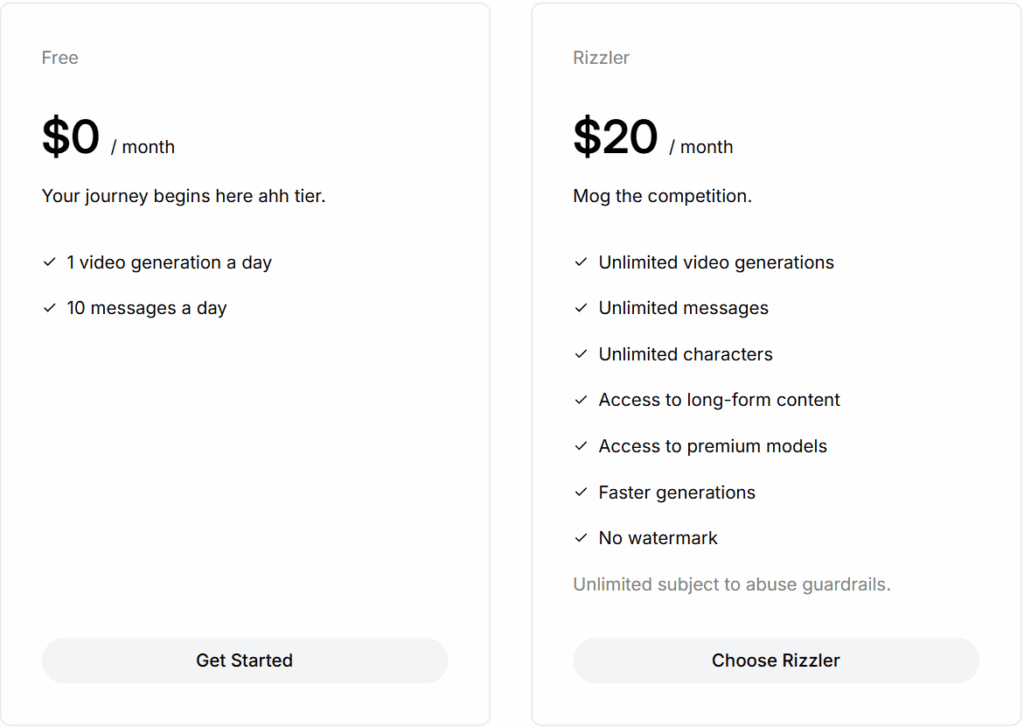This screenshot has width=1024, height=727.
Task: Click checkmark next to Faster generations
Action: [581, 492]
